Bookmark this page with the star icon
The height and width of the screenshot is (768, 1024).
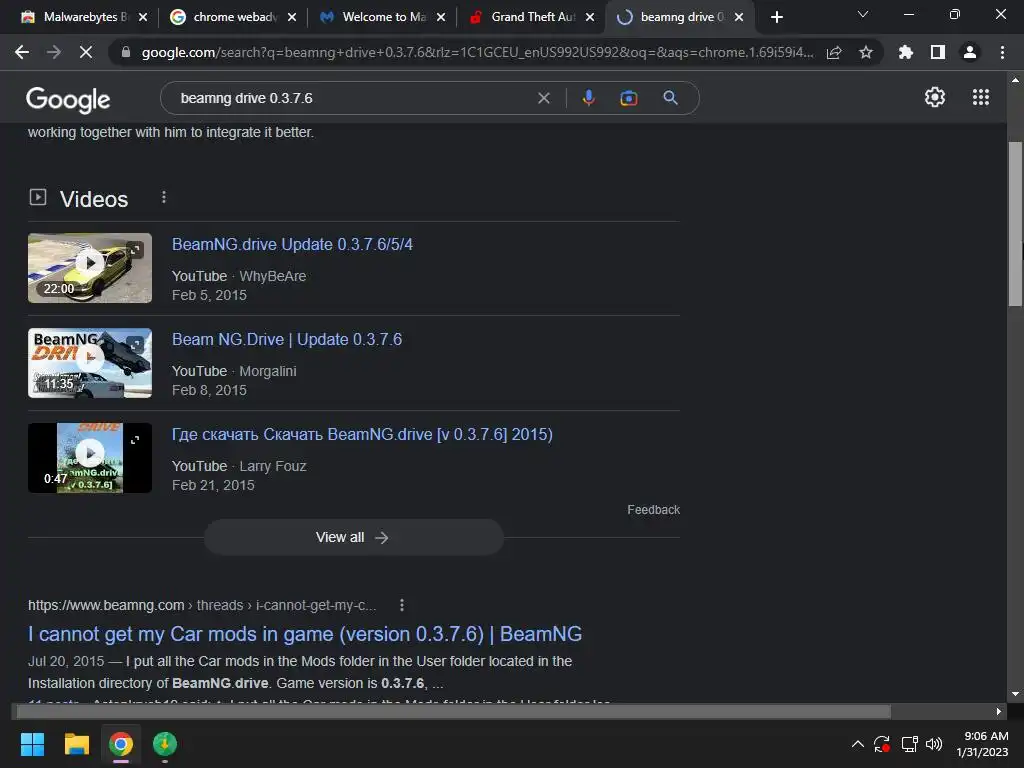866,52
